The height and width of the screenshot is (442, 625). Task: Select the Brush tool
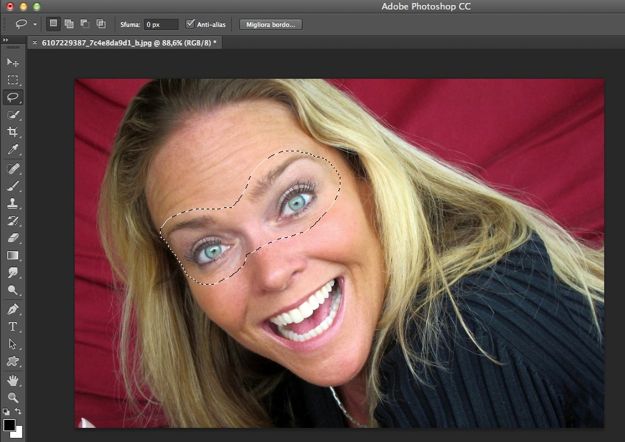pyautogui.click(x=13, y=186)
